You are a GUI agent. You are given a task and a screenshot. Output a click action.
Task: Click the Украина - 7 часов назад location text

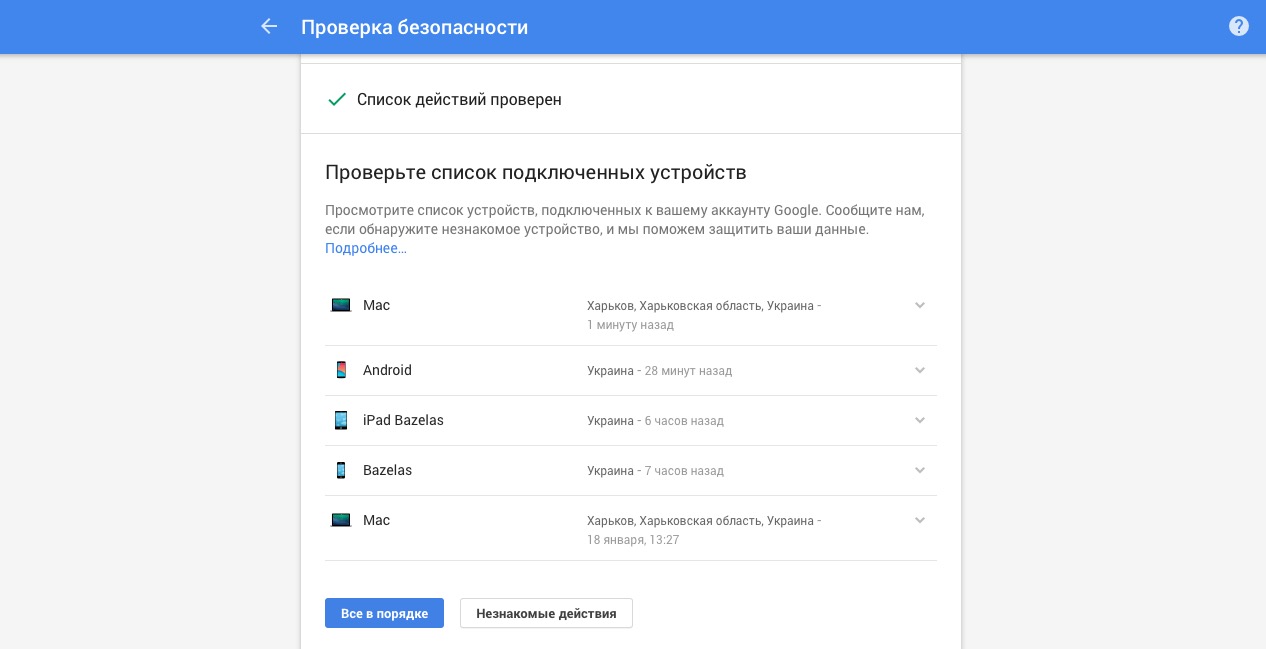(655, 471)
